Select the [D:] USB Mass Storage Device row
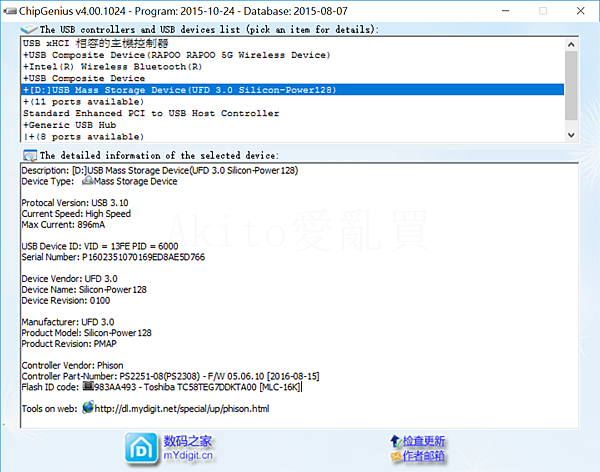The width and height of the screenshot is (600, 472). click(293, 90)
